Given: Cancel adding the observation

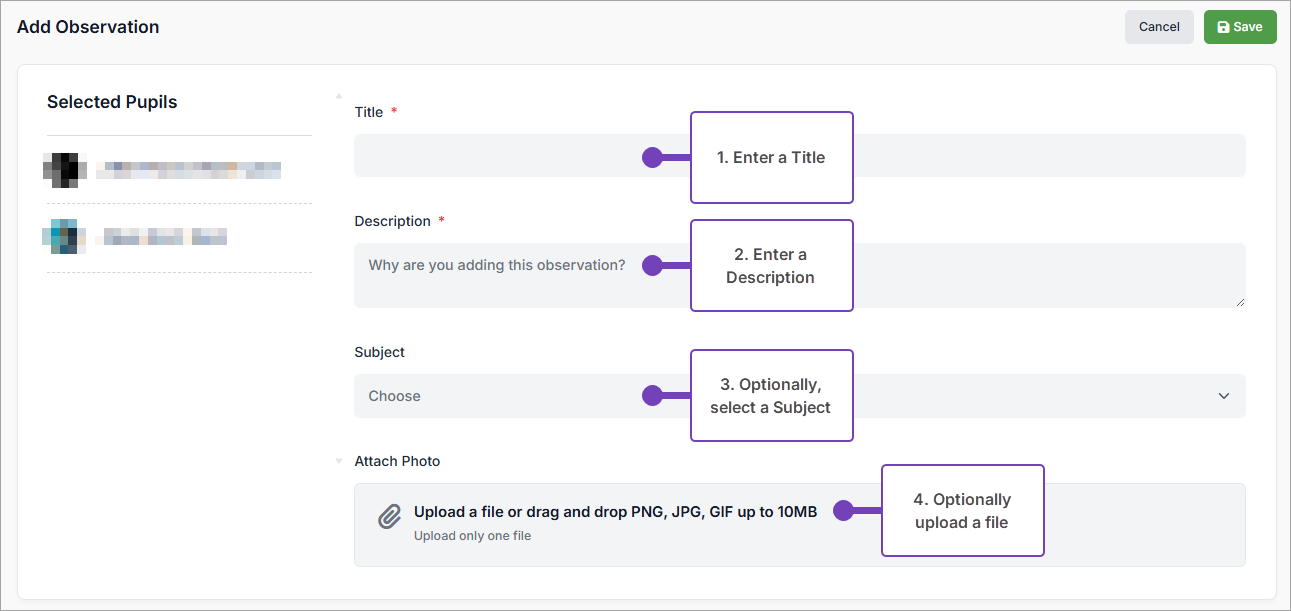Looking at the screenshot, I should pos(1159,27).
